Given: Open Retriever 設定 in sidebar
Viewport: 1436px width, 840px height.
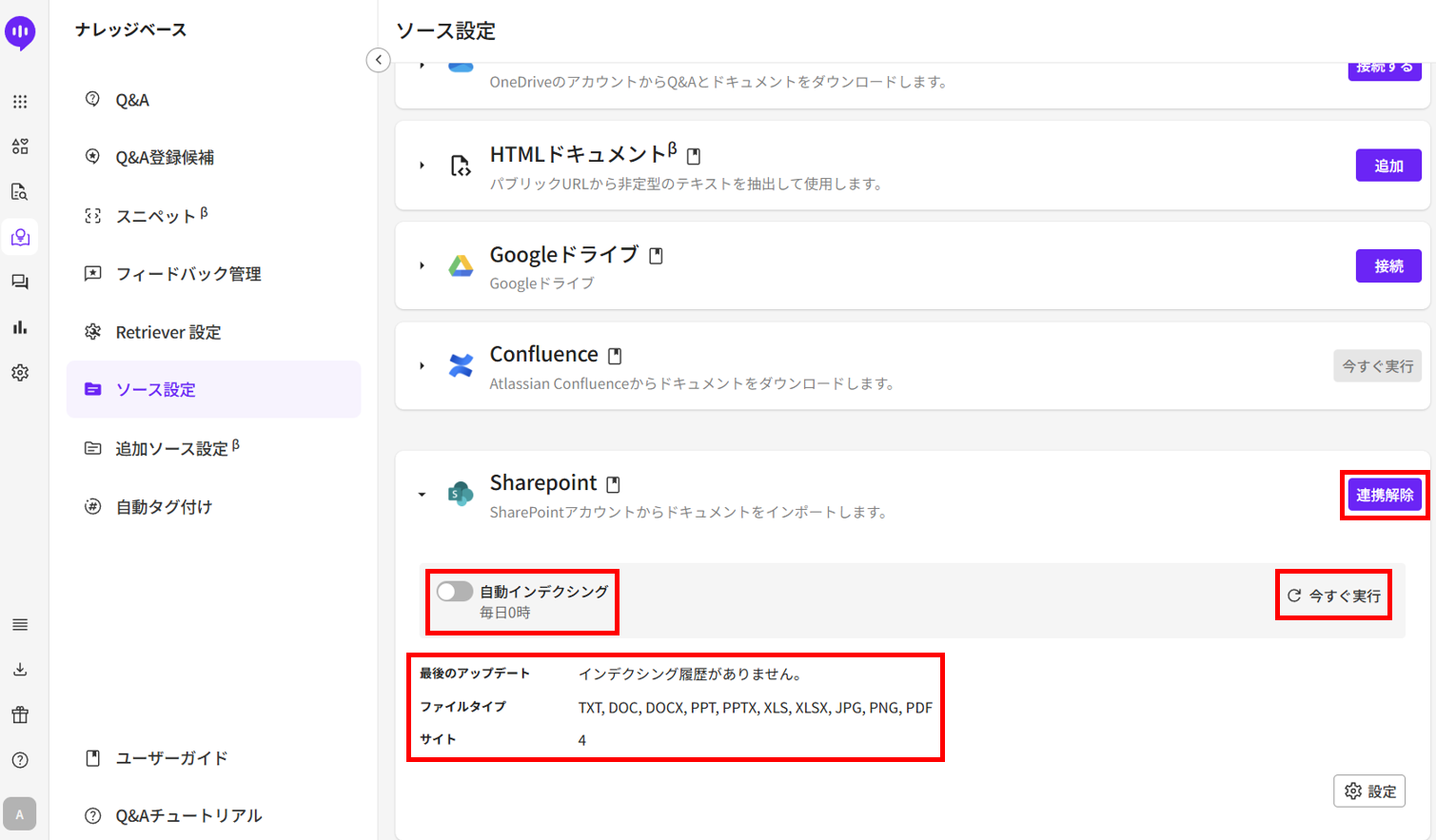Looking at the screenshot, I should (167, 332).
